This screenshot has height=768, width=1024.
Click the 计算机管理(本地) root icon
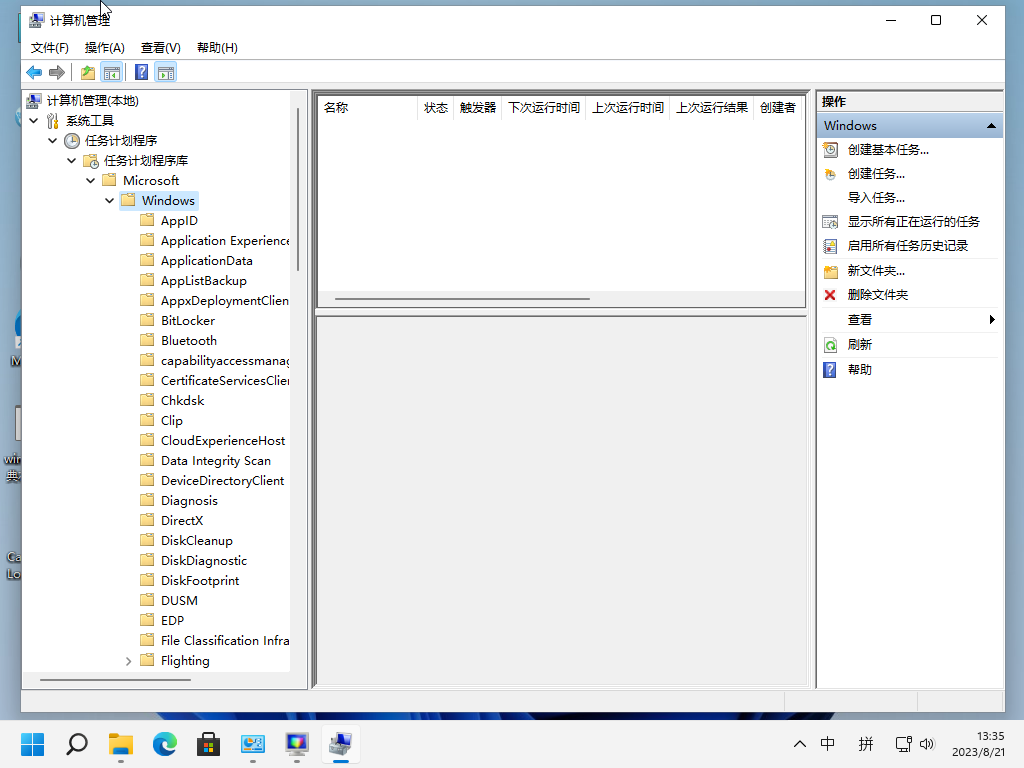tap(34, 101)
